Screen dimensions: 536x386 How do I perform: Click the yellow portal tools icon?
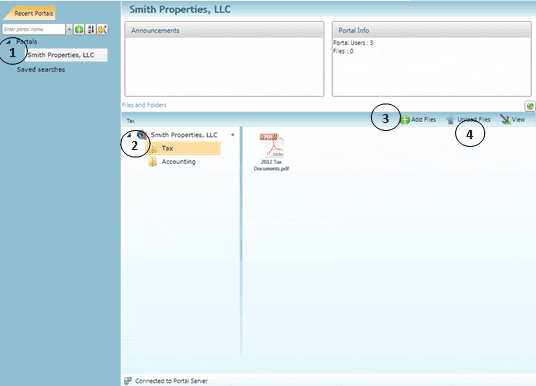(102, 29)
